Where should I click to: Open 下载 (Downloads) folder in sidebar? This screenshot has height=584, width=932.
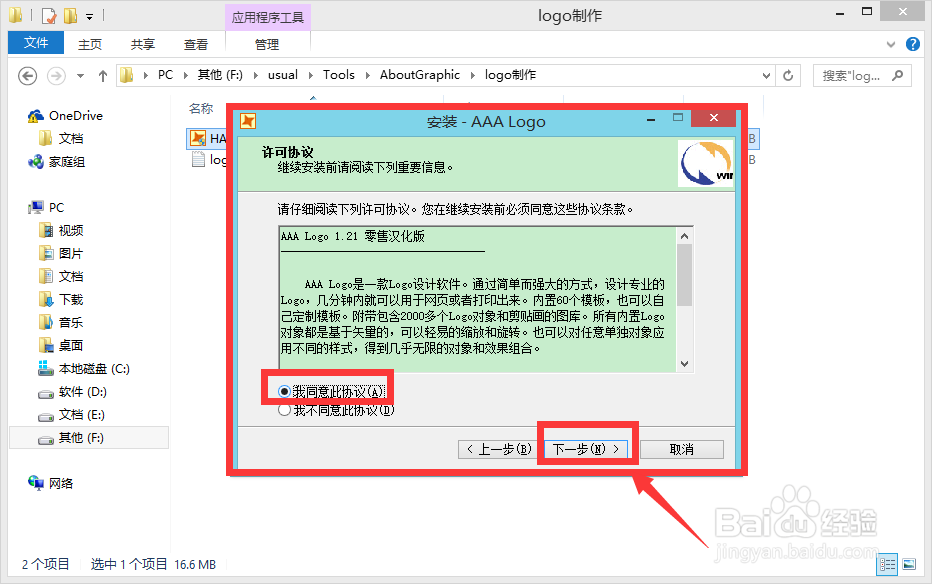pyautogui.click(x=61, y=299)
